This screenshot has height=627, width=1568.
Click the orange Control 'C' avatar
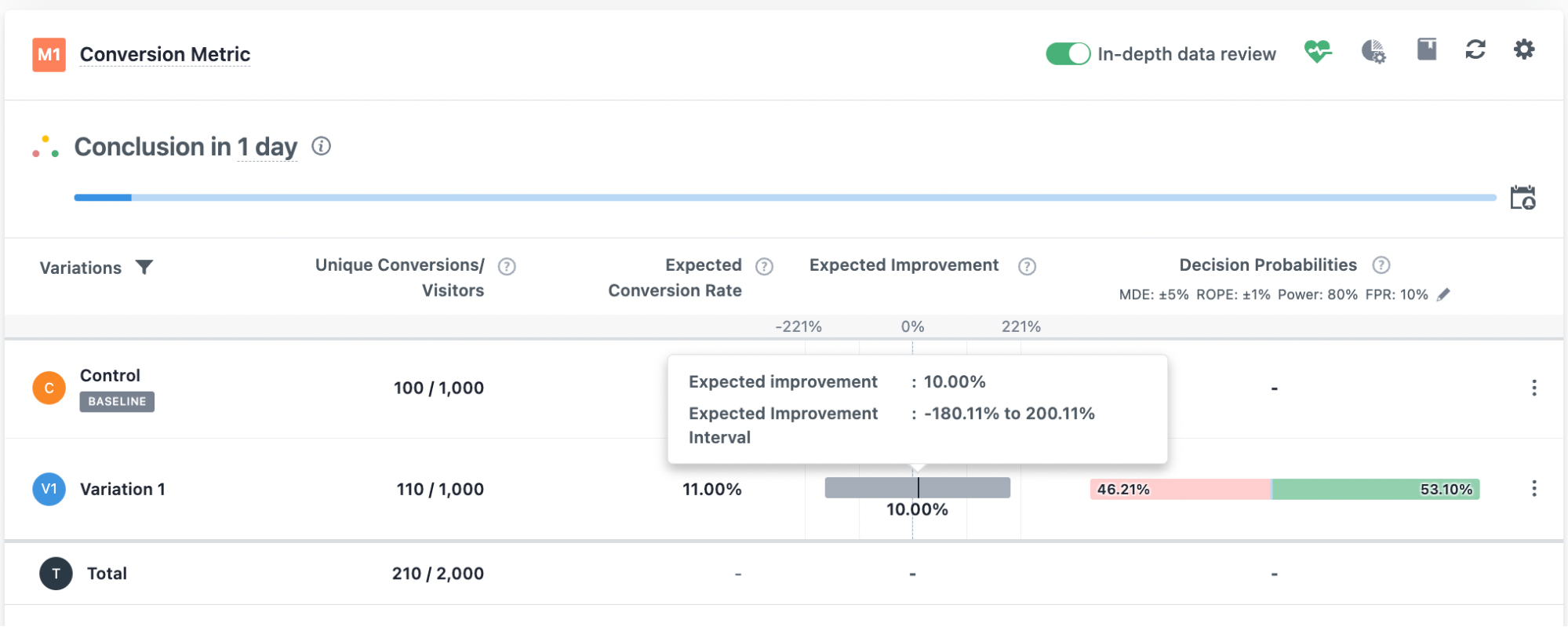point(49,388)
